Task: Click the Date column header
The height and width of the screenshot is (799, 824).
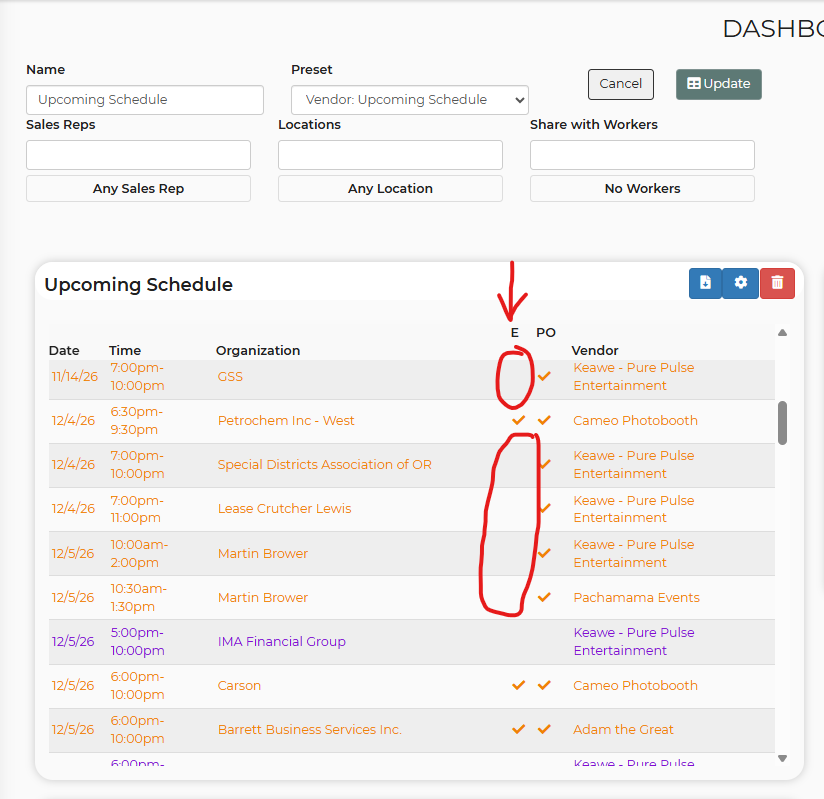Action: tap(64, 351)
